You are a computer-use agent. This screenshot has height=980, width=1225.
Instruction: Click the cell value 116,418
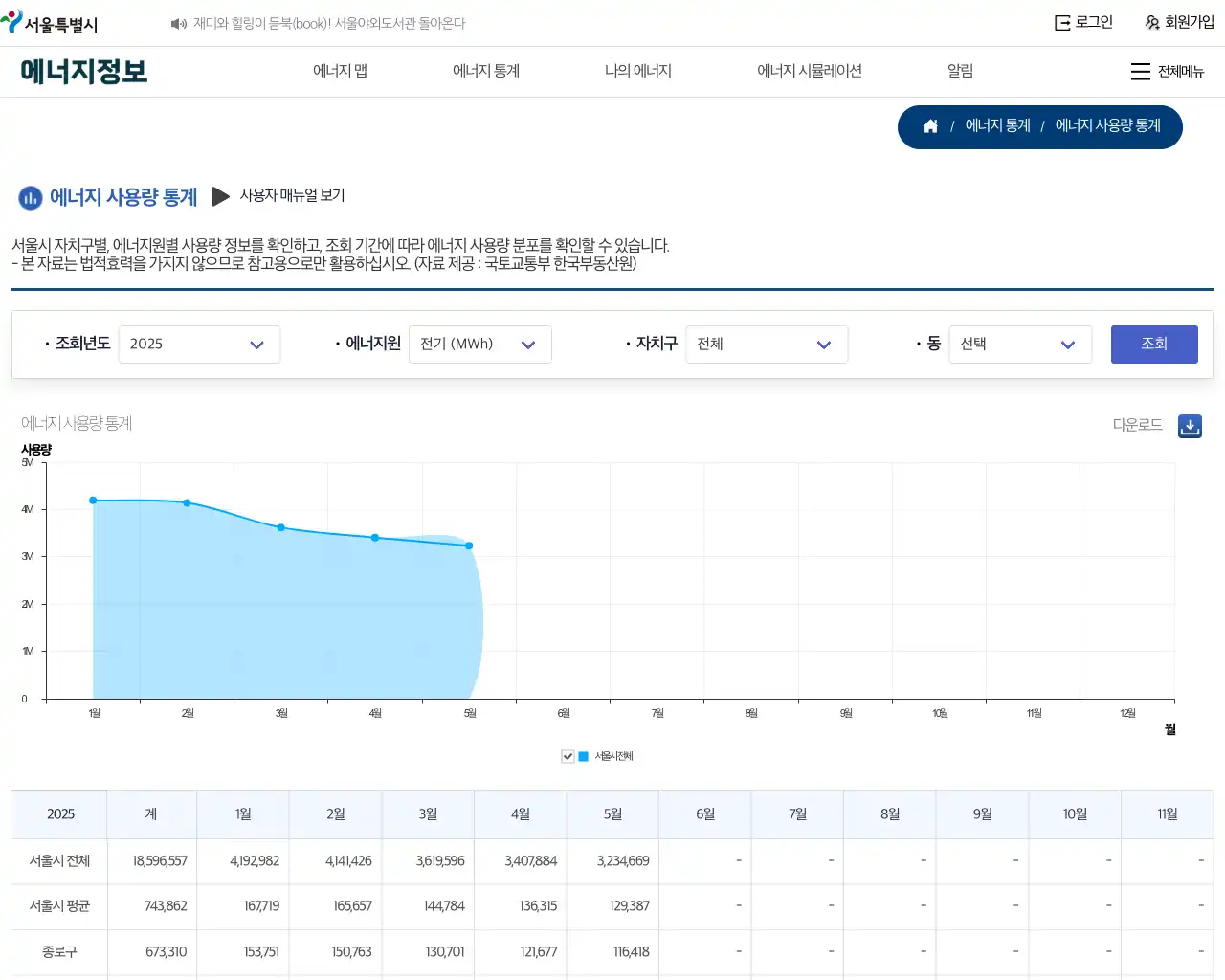[632, 952]
